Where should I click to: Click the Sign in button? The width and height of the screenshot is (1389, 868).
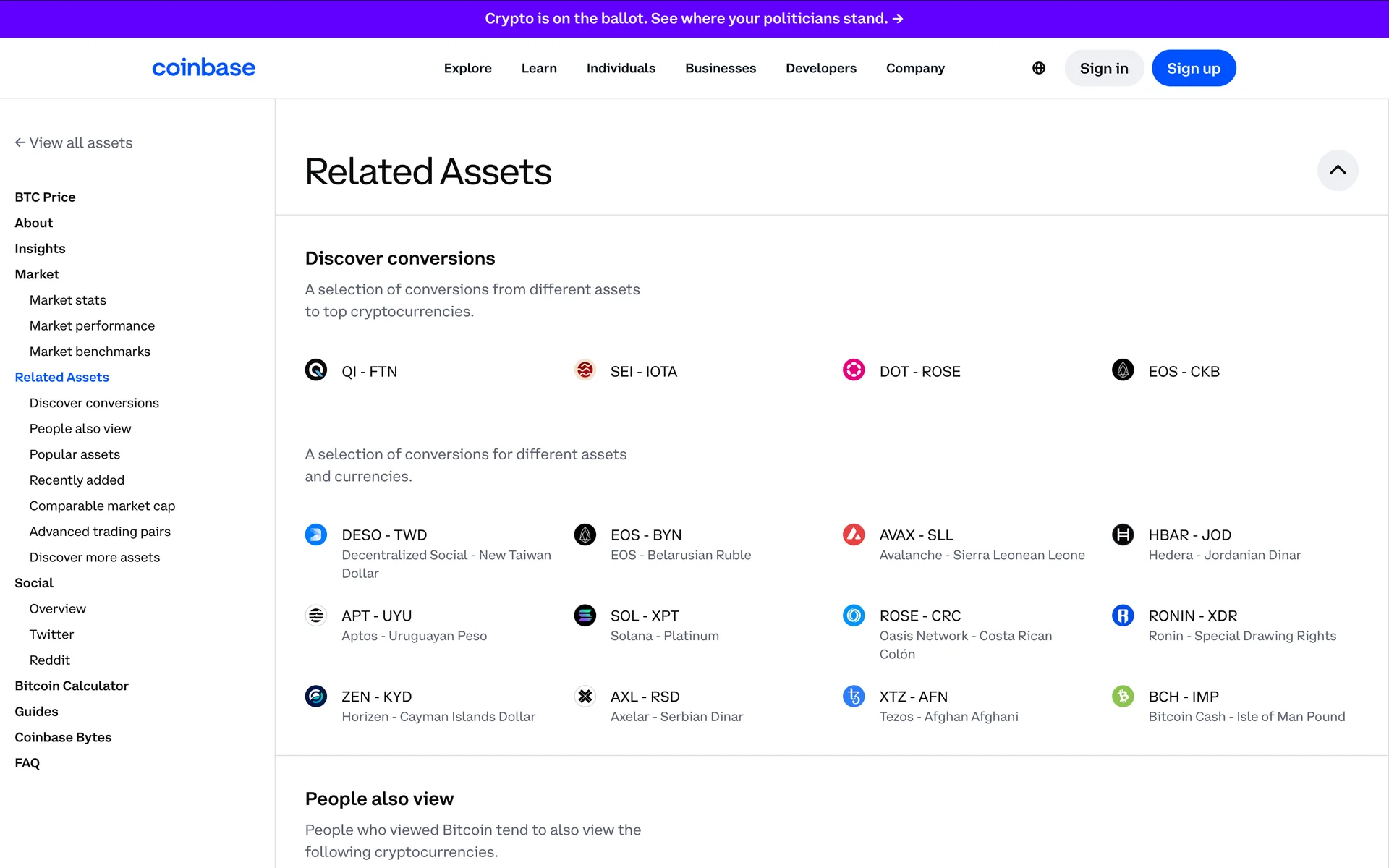1103,68
